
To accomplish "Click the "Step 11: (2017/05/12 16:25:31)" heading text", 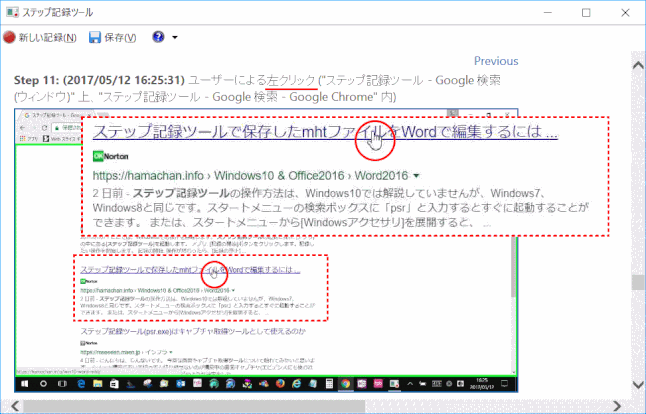I will pyautogui.click(x=99, y=80).
